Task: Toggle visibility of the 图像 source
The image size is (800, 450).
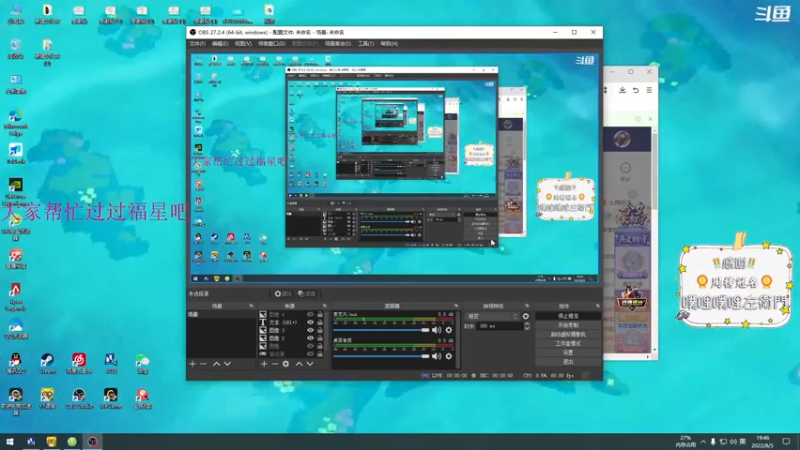Action: coord(310,346)
